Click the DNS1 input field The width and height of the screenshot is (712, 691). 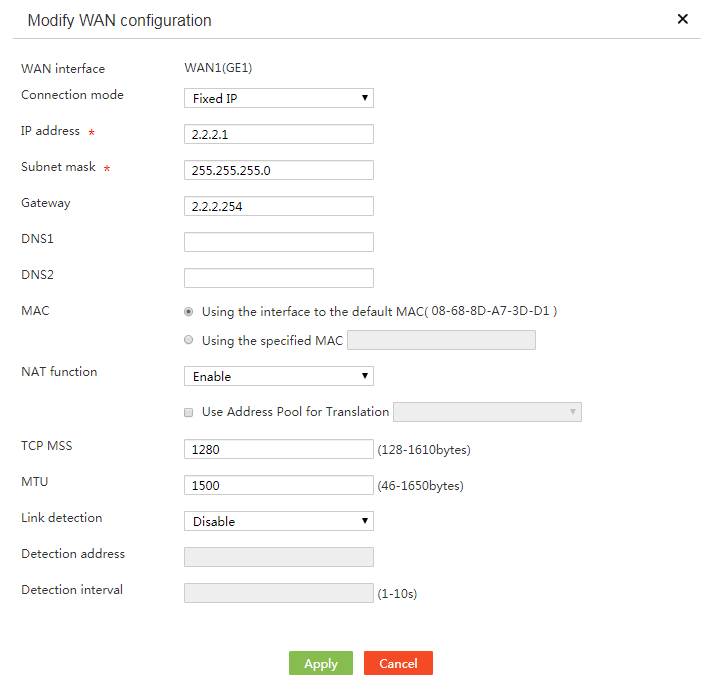[278, 242]
